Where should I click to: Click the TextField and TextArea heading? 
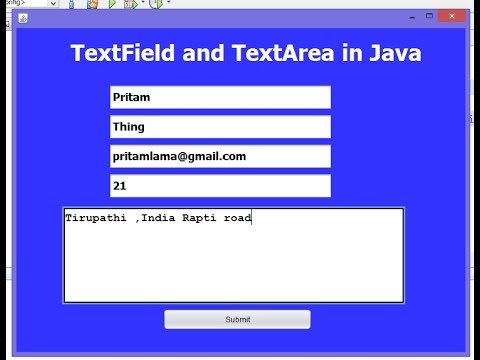[246, 53]
